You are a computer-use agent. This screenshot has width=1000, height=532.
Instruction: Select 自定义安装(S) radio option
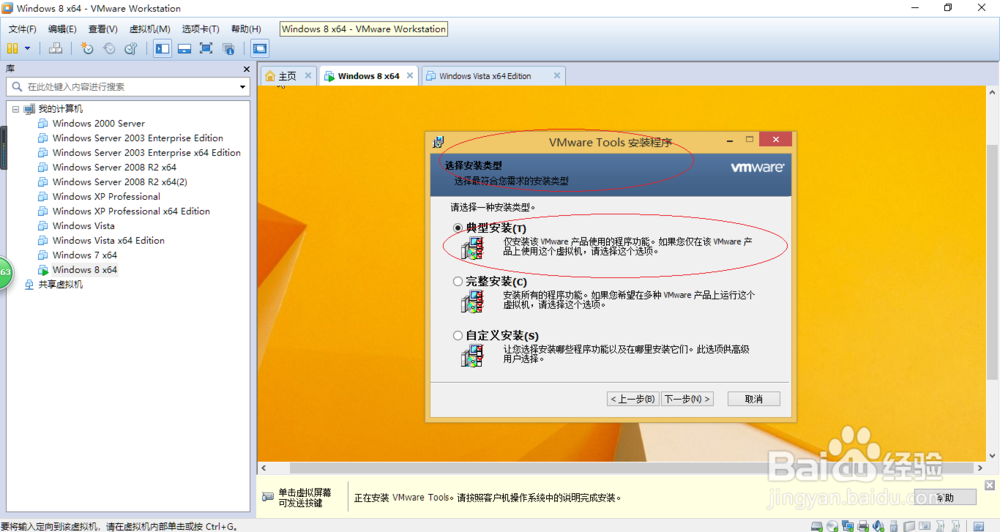click(457, 336)
